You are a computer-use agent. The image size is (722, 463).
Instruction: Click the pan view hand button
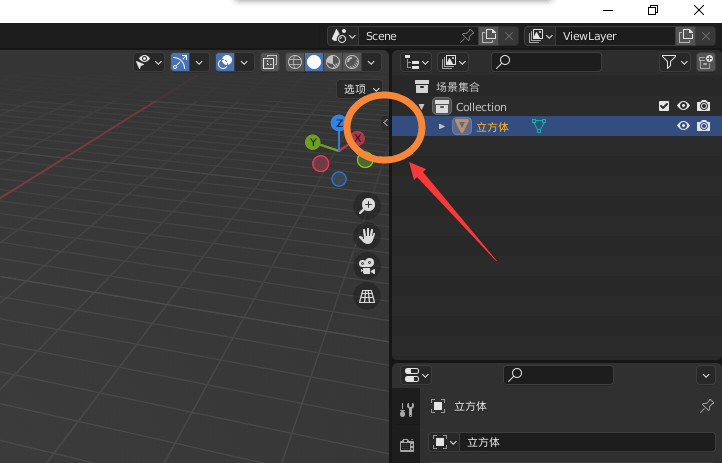(x=367, y=236)
